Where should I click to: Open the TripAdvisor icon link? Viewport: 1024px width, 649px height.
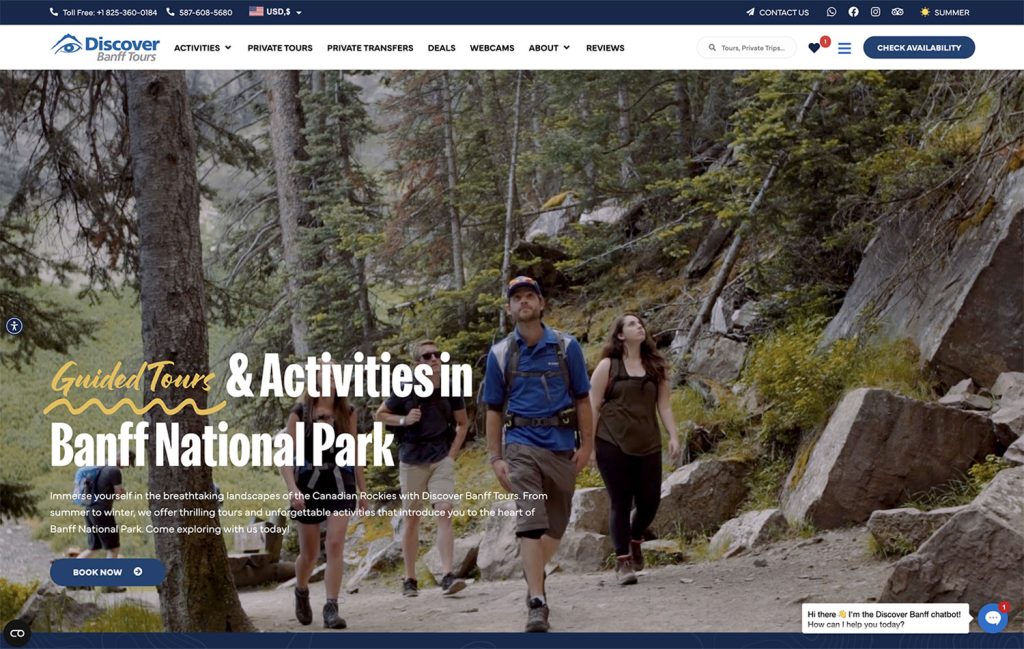coord(897,12)
